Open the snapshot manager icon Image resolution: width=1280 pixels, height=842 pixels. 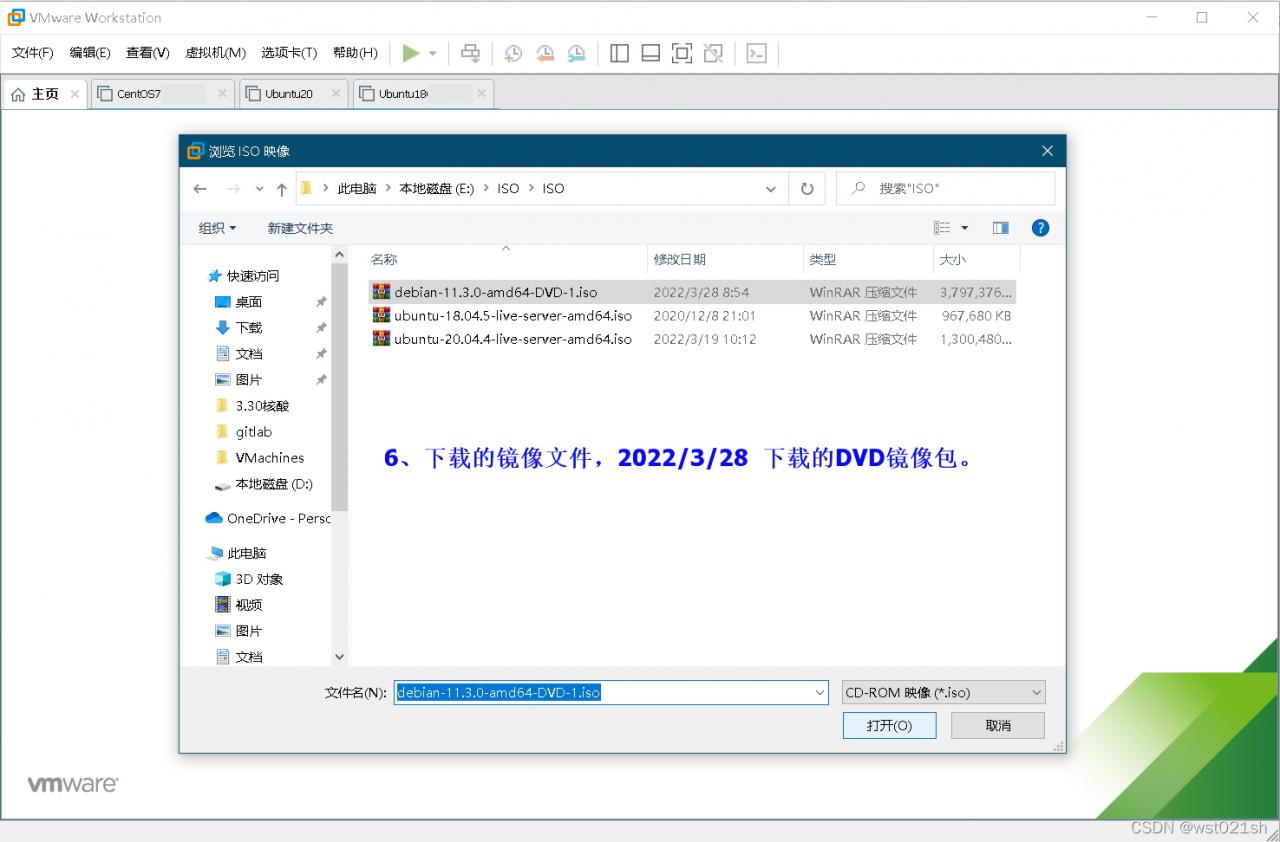click(x=577, y=53)
